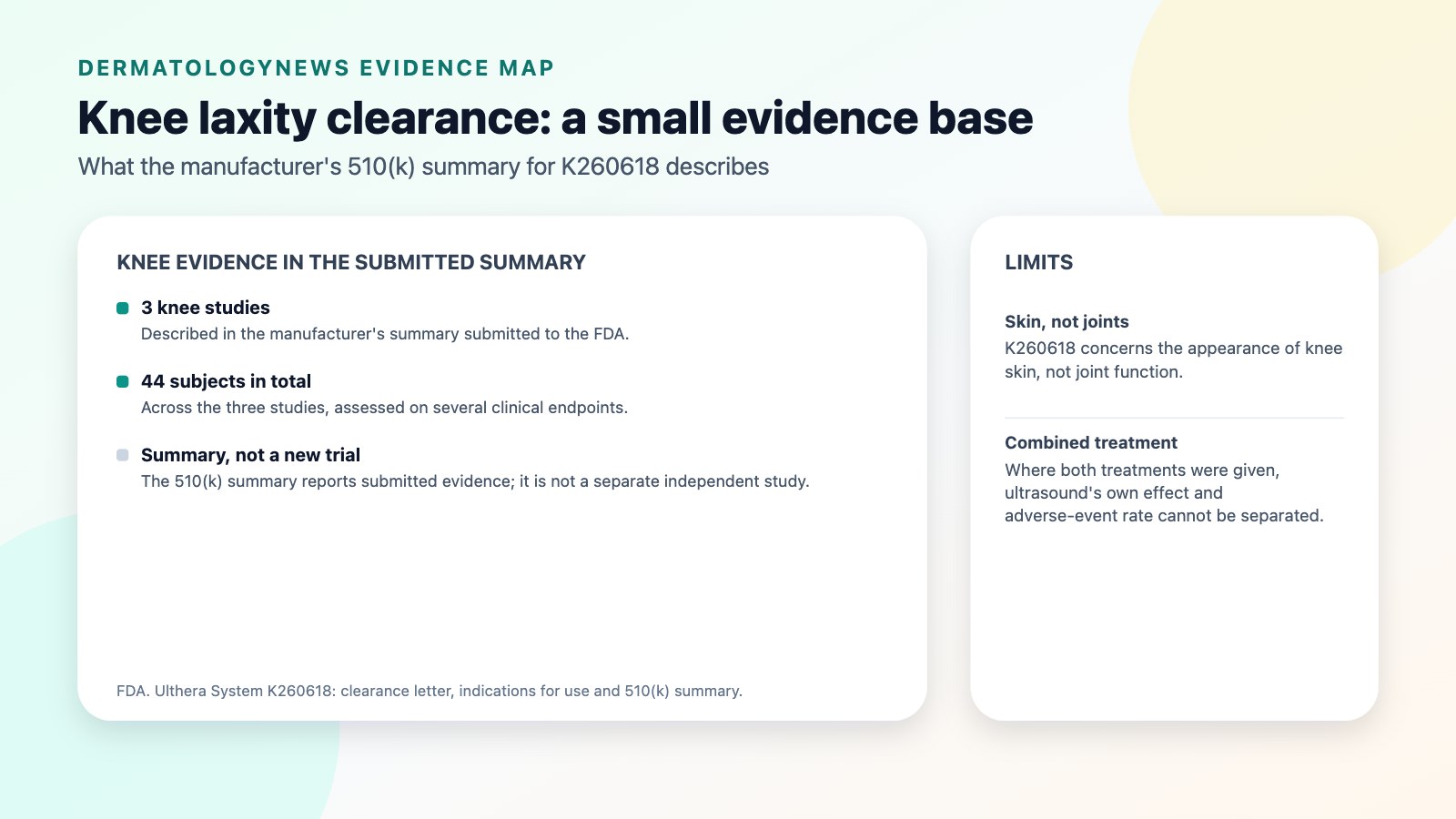Viewport: 1456px width, 819px height.
Task: Click the 'KNEE EVIDENCE IN THE SUBMITTED SUMMARY' heading
Action: [351, 262]
